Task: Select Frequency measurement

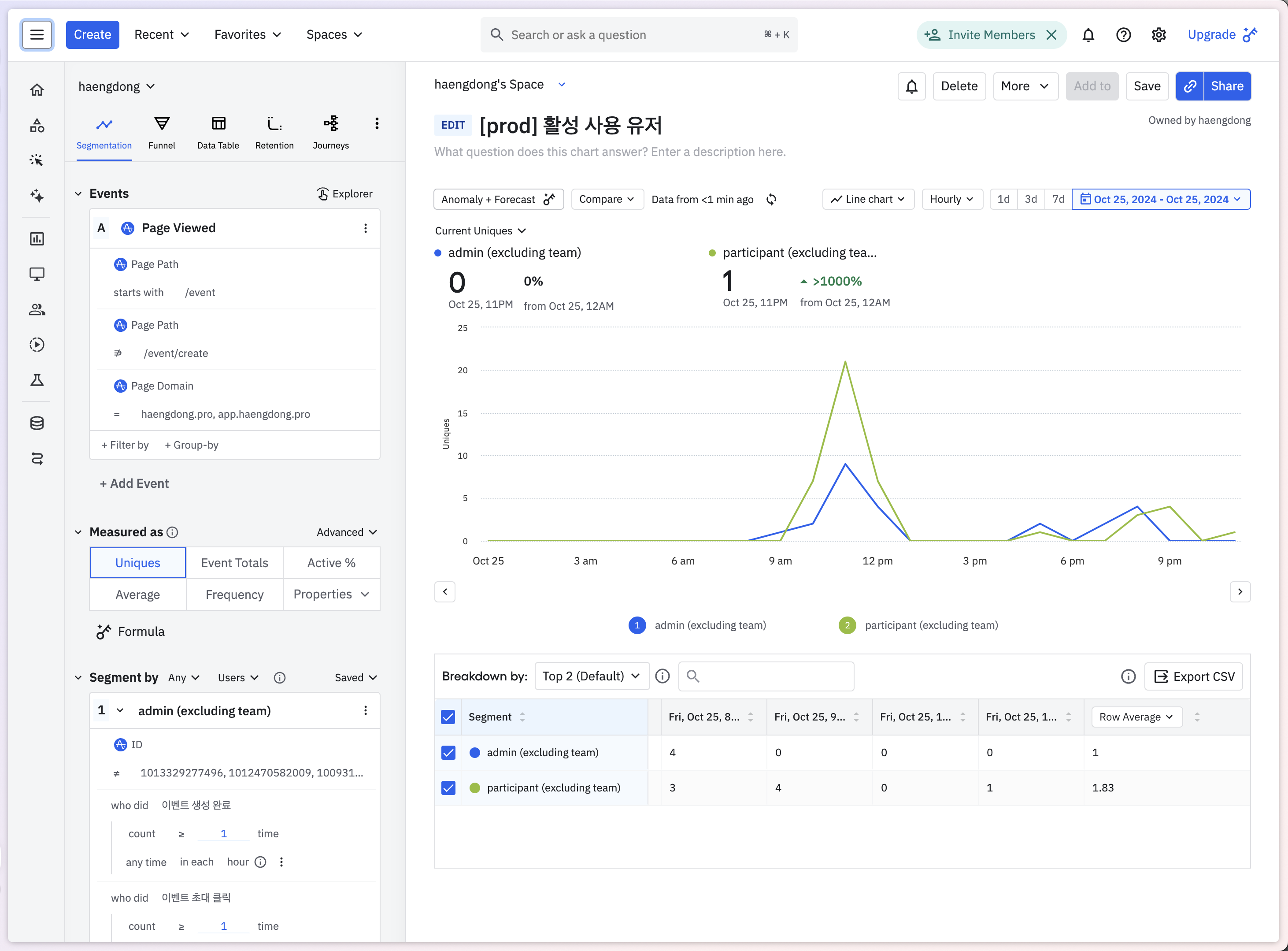Action: pyautogui.click(x=235, y=594)
